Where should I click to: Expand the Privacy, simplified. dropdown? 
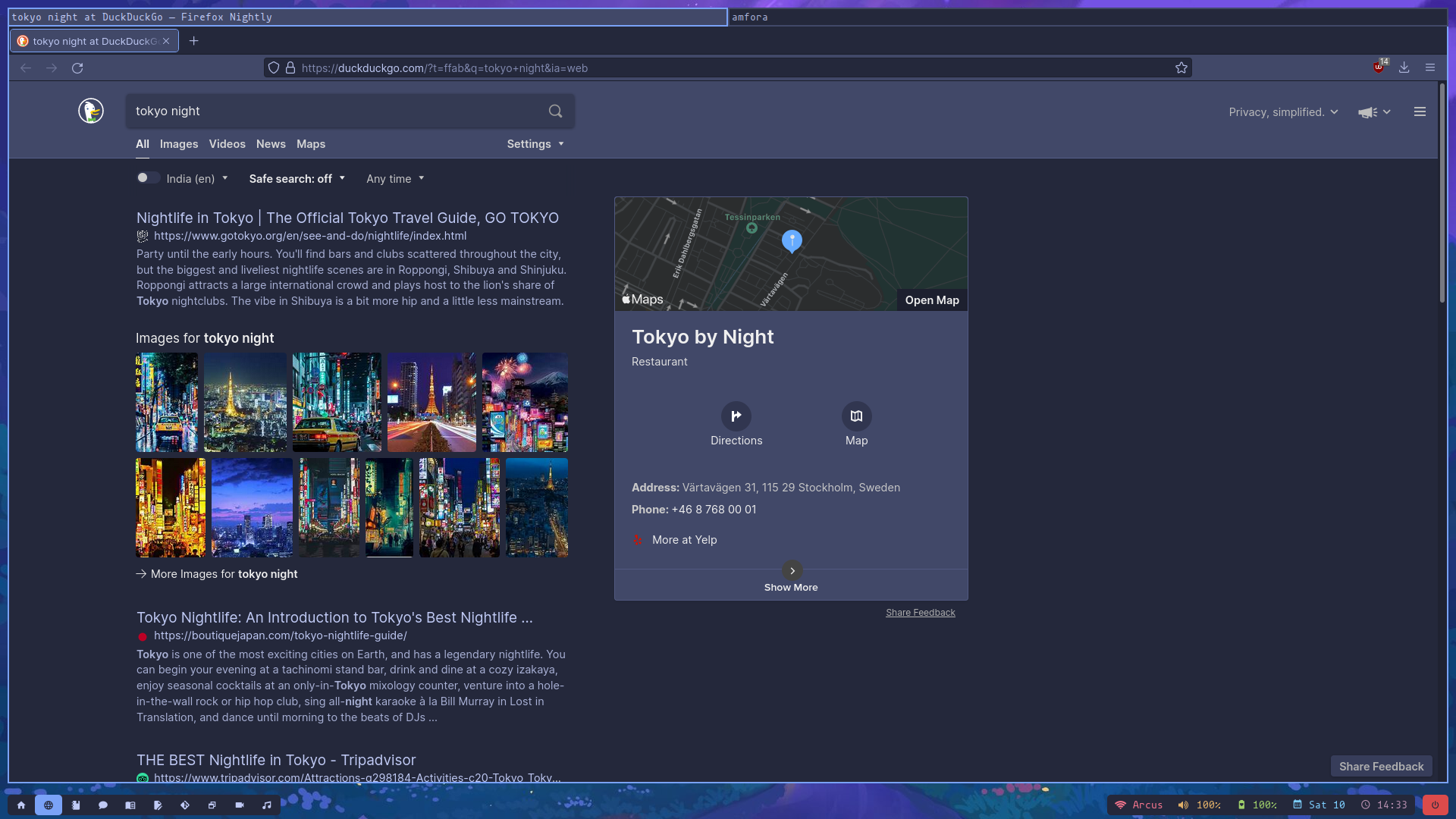click(x=1283, y=112)
